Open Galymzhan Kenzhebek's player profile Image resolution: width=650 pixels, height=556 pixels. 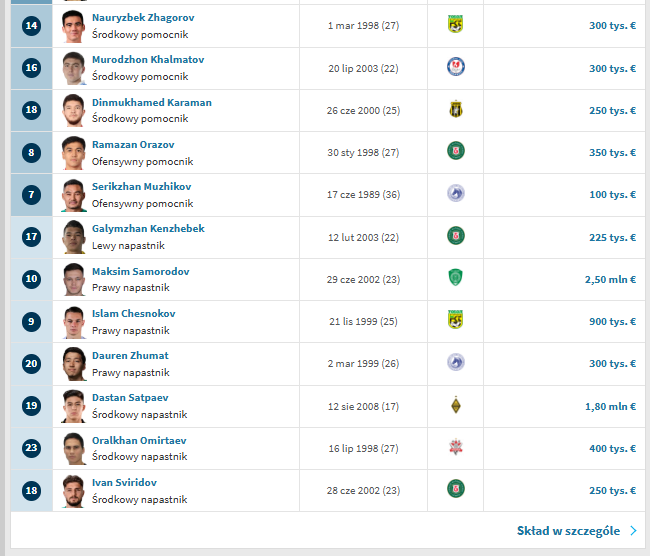tap(148, 229)
